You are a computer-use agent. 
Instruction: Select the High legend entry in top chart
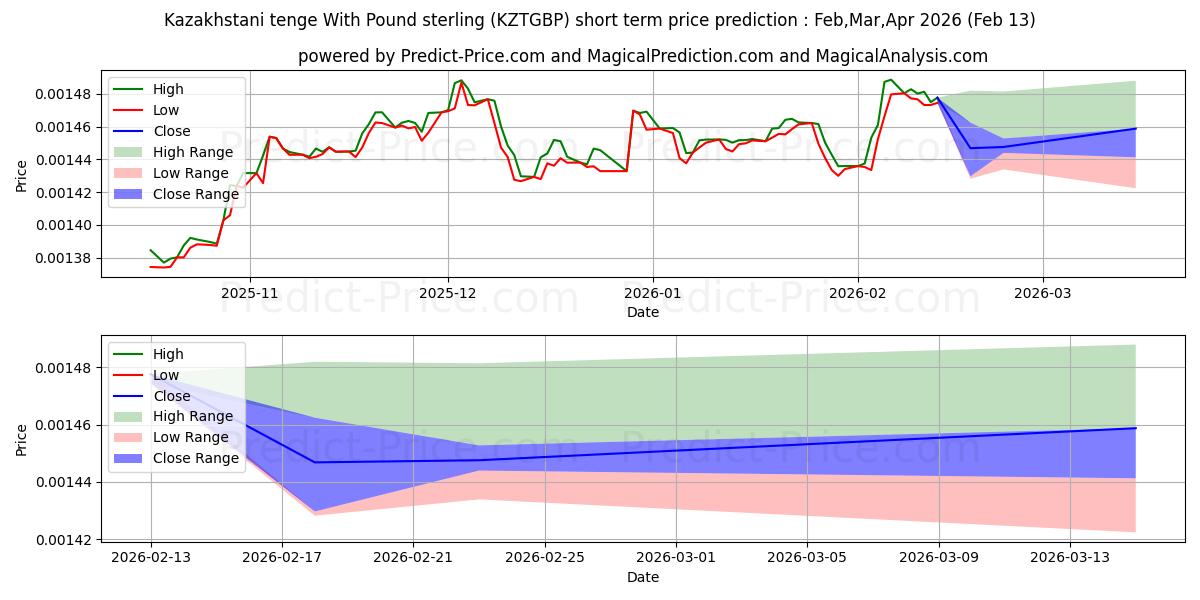(168, 89)
